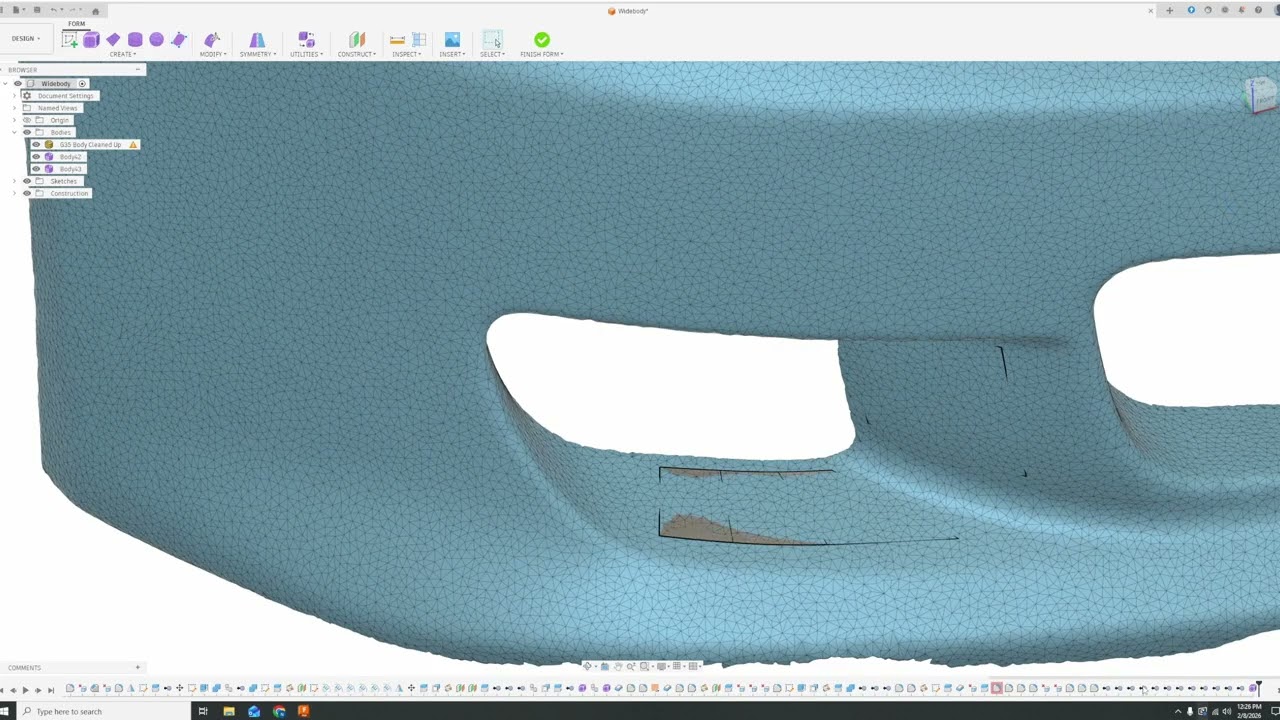Select the Face form tool
Screen dimensions: 1280x720
pos(179,39)
